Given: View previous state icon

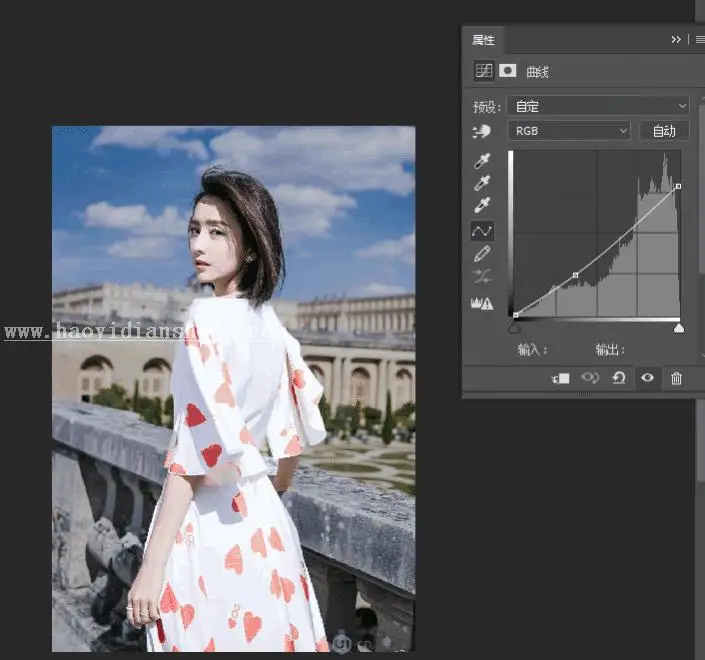Looking at the screenshot, I should point(590,378).
